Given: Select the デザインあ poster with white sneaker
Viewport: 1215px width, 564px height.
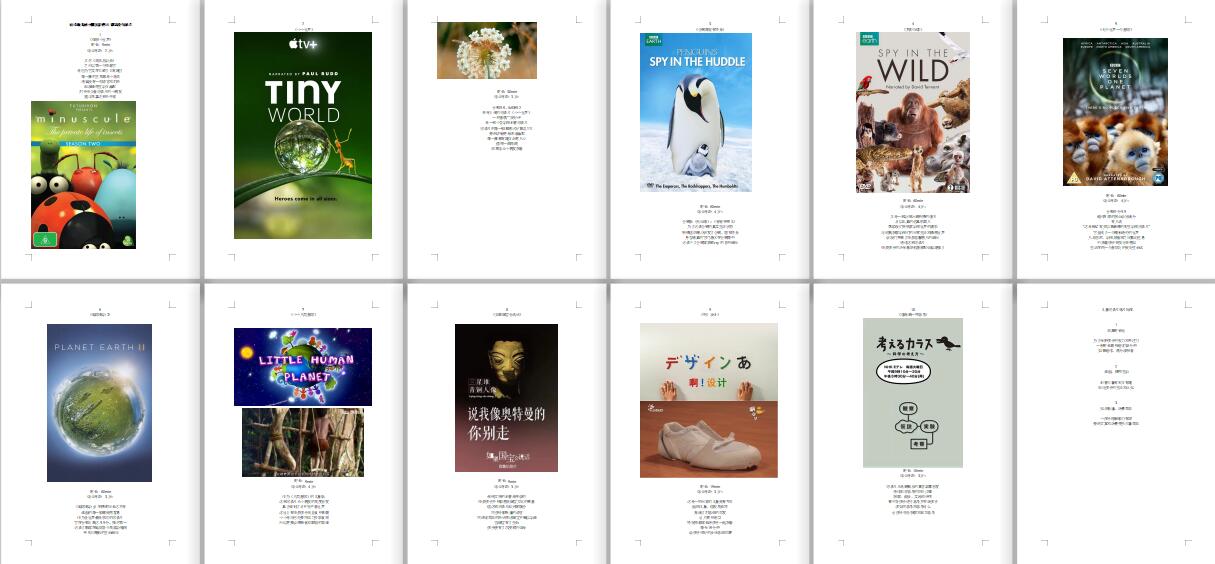Looking at the screenshot, I should 709,400.
